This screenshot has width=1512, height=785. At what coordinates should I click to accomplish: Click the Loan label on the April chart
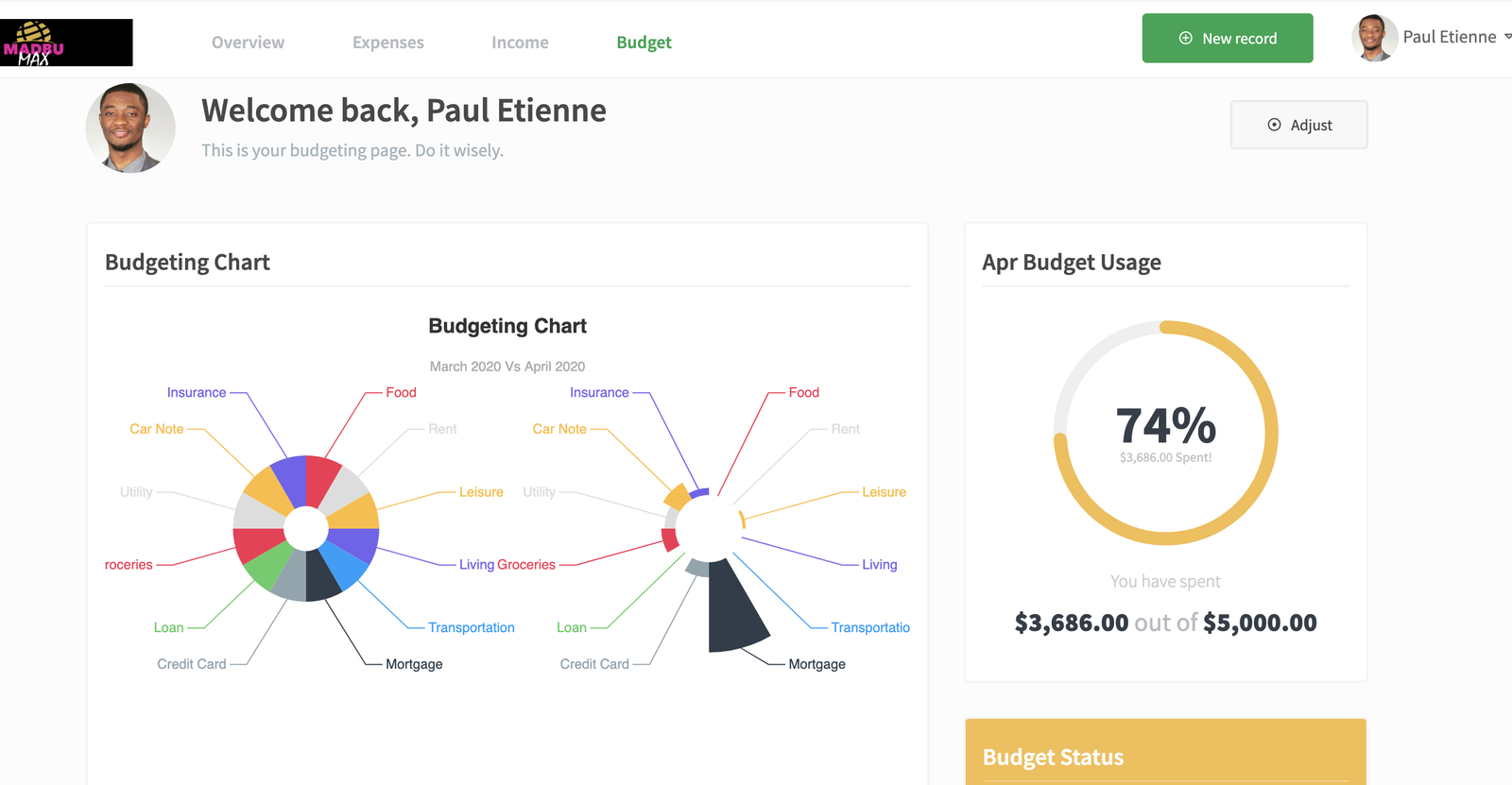pyautogui.click(x=572, y=627)
